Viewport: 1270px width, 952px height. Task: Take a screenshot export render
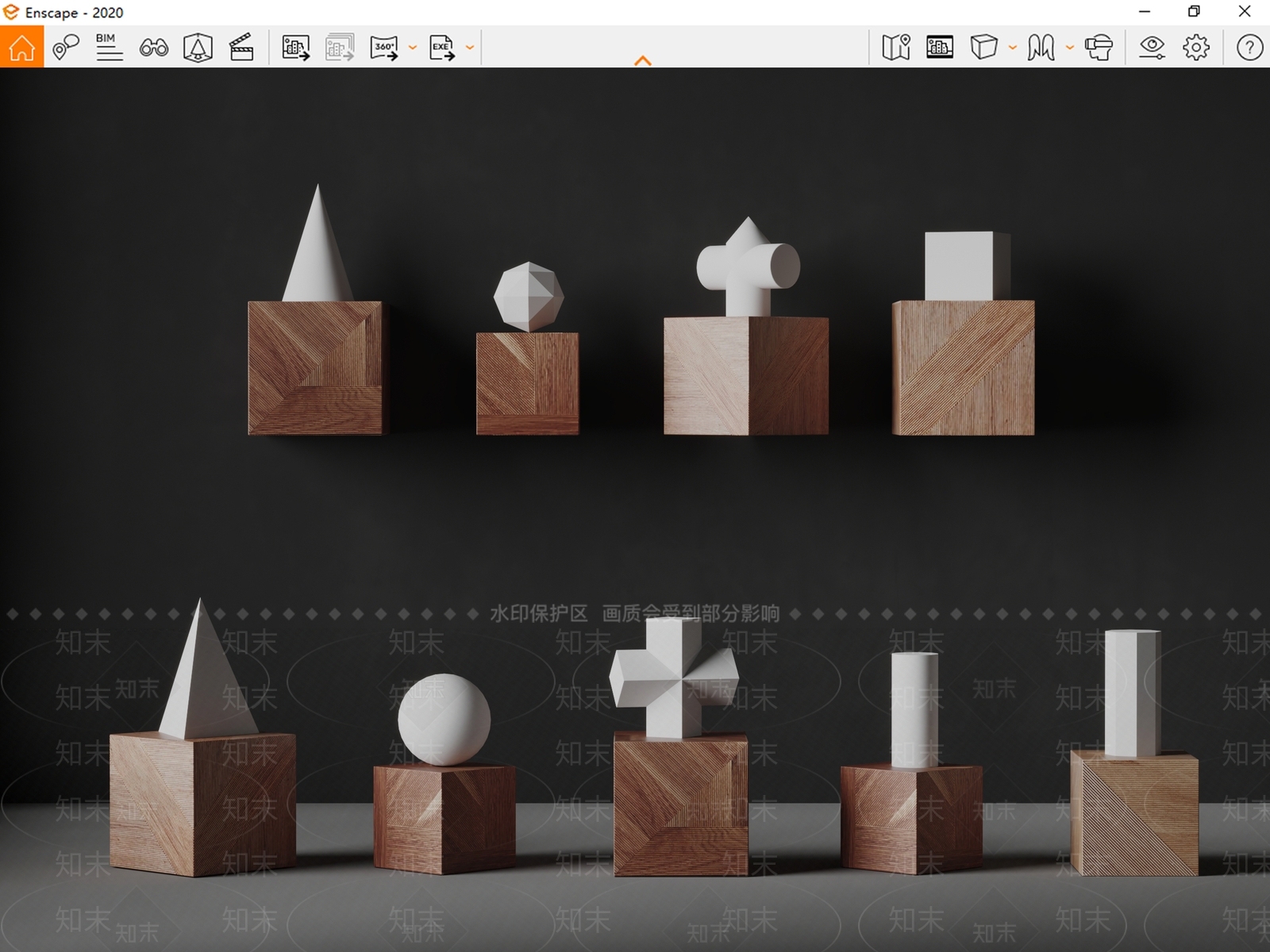[x=296, y=48]
